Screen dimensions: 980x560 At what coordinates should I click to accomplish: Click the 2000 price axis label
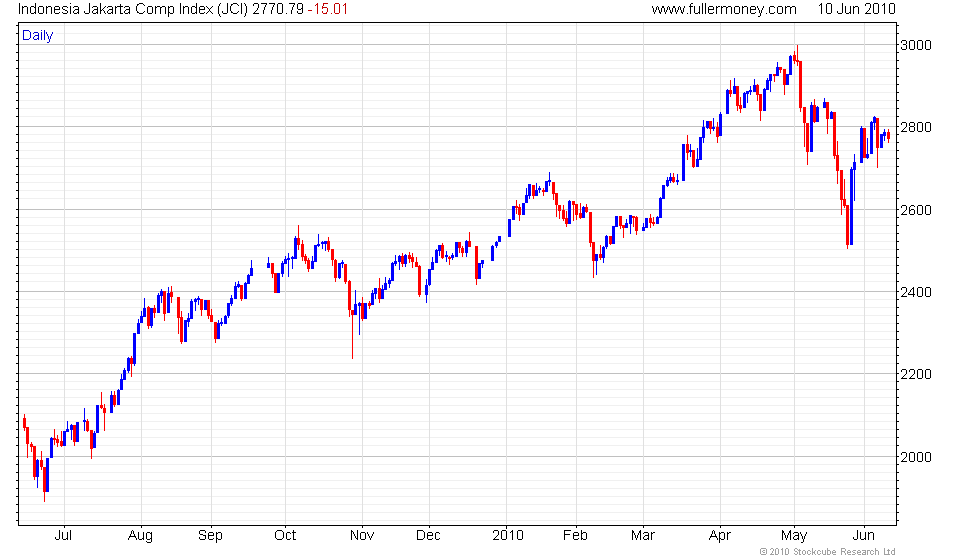916,457
